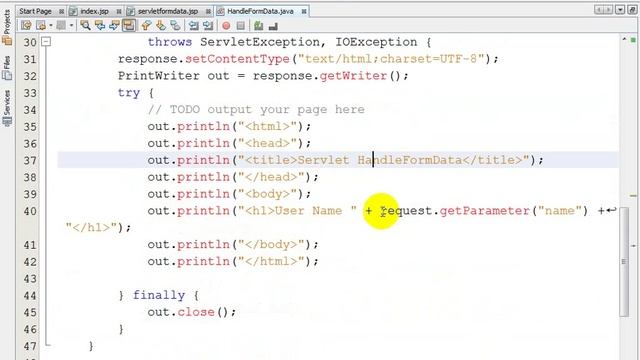The image size is (640, 360).
Task: Click 'getParameter' on line 40
Action: click(484, 211)
